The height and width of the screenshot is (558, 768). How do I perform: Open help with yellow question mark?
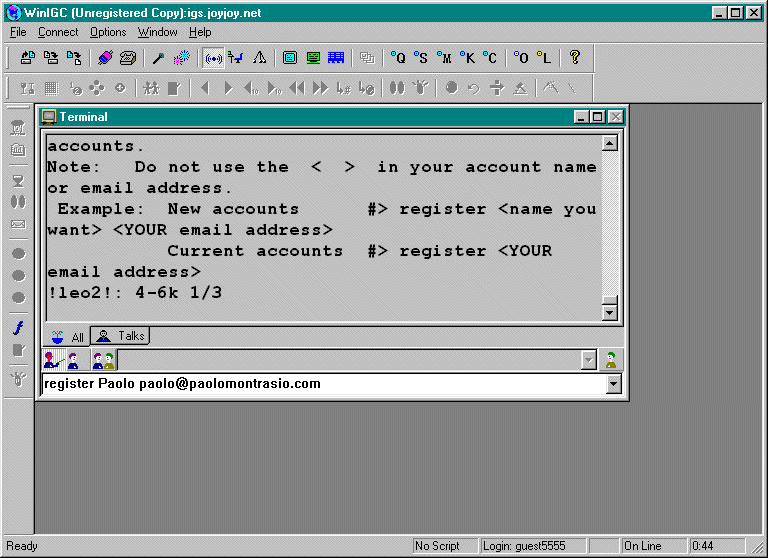tap(575, 58)
